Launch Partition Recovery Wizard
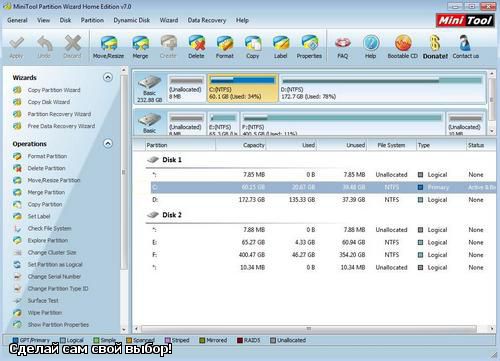The image size is (500, 361). click(59, 114)
